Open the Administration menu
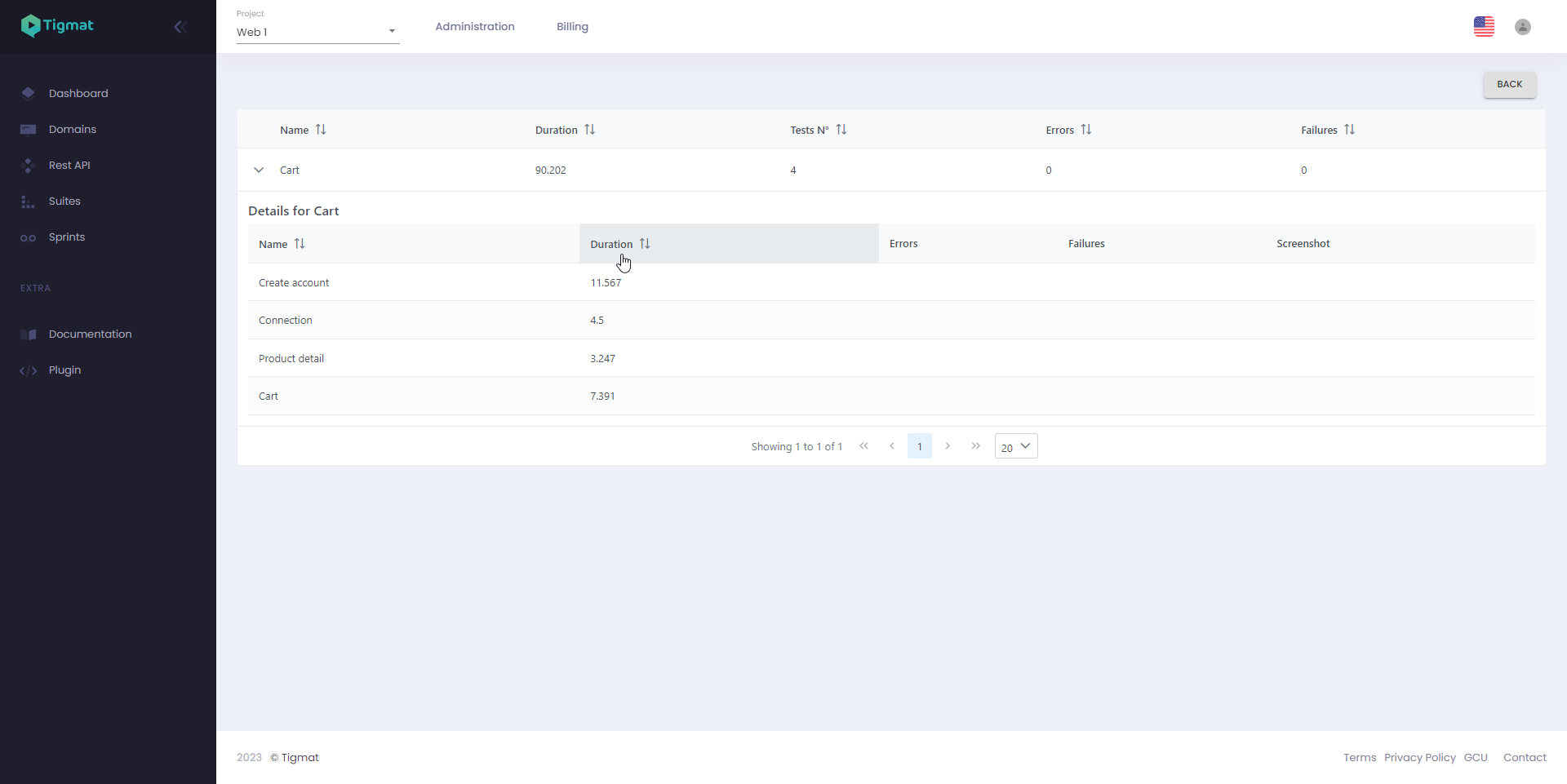The image size is (1567, 784). [475, 27]
